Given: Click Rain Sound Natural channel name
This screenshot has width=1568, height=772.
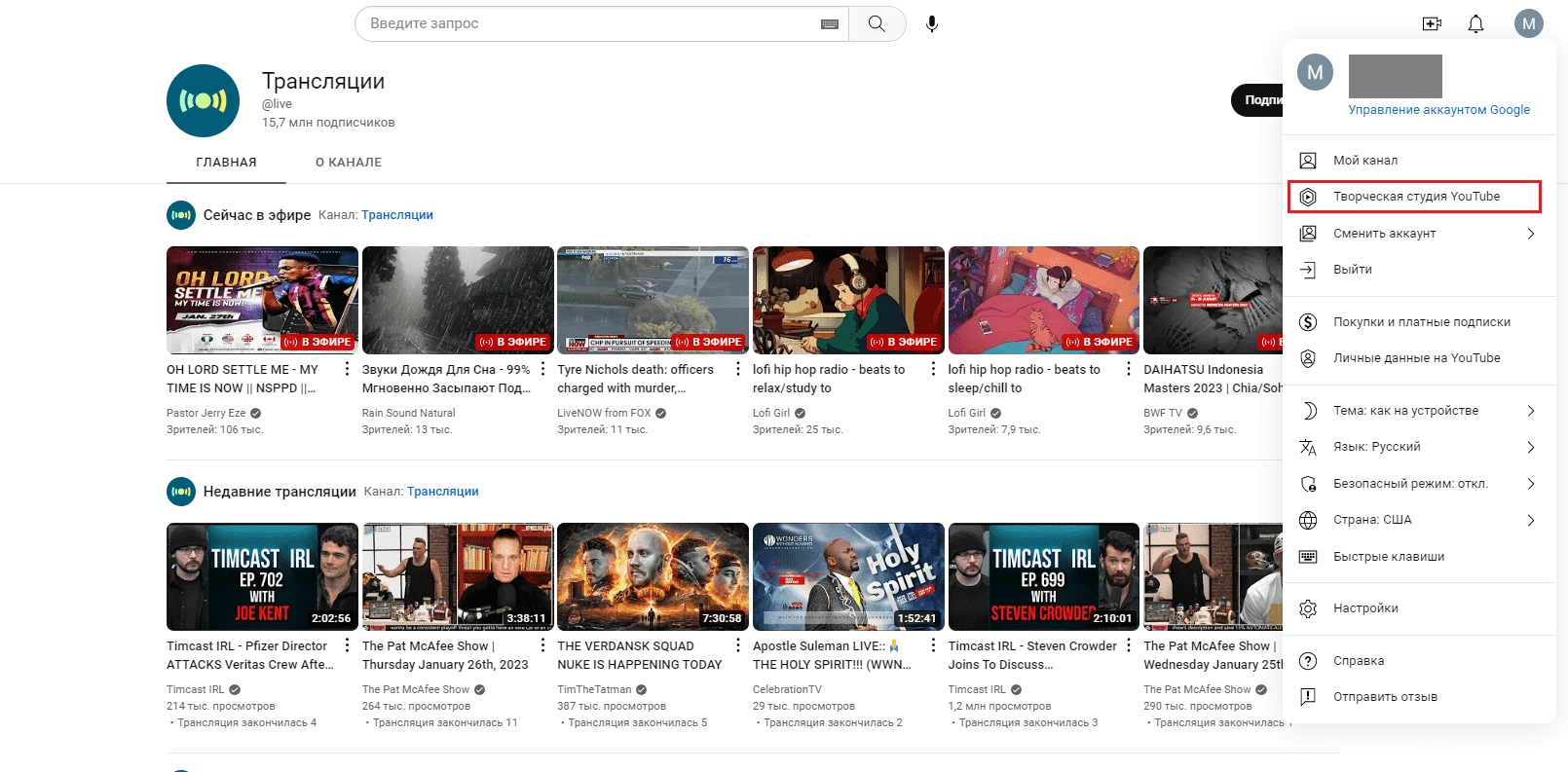Looking at the screenshot, I should tap(408, 413).
